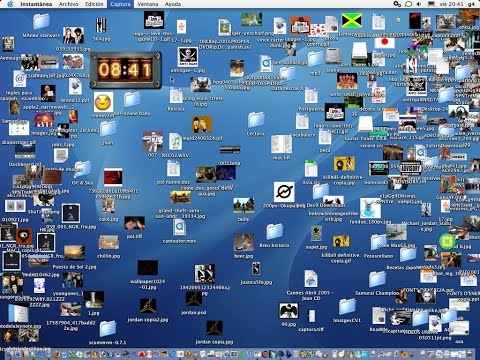
Task: Select the 1.jpg image file
Action: [93, 300]
